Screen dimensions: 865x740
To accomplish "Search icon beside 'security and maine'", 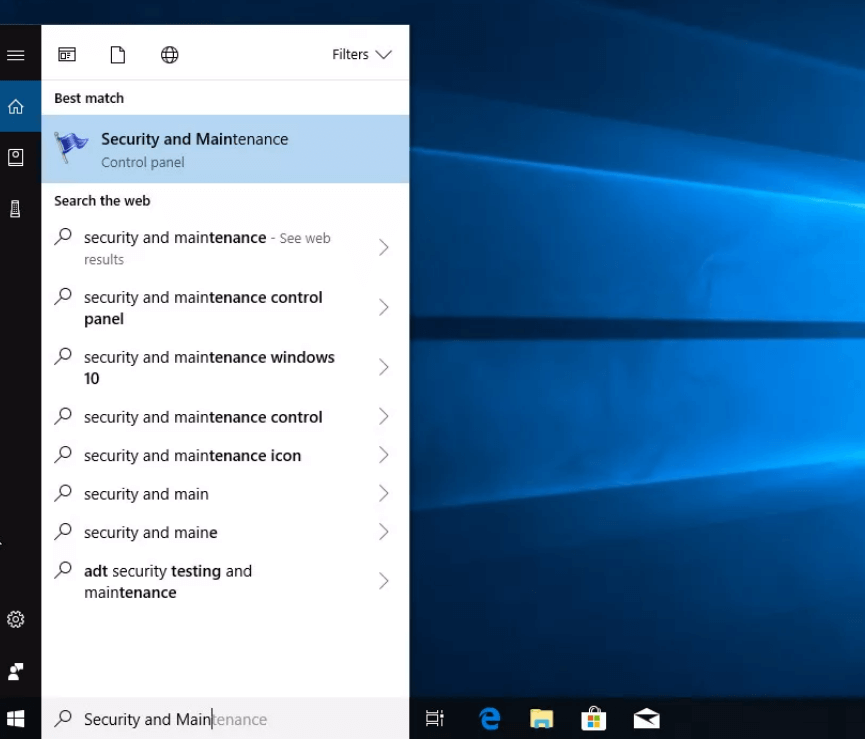I will tap(63, 531).
